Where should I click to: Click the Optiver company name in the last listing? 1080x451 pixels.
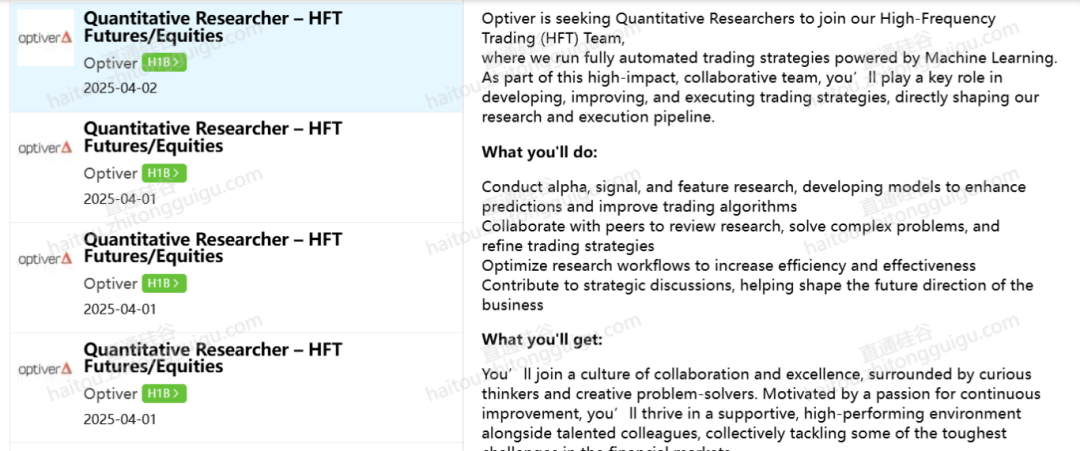pos(111,394)
